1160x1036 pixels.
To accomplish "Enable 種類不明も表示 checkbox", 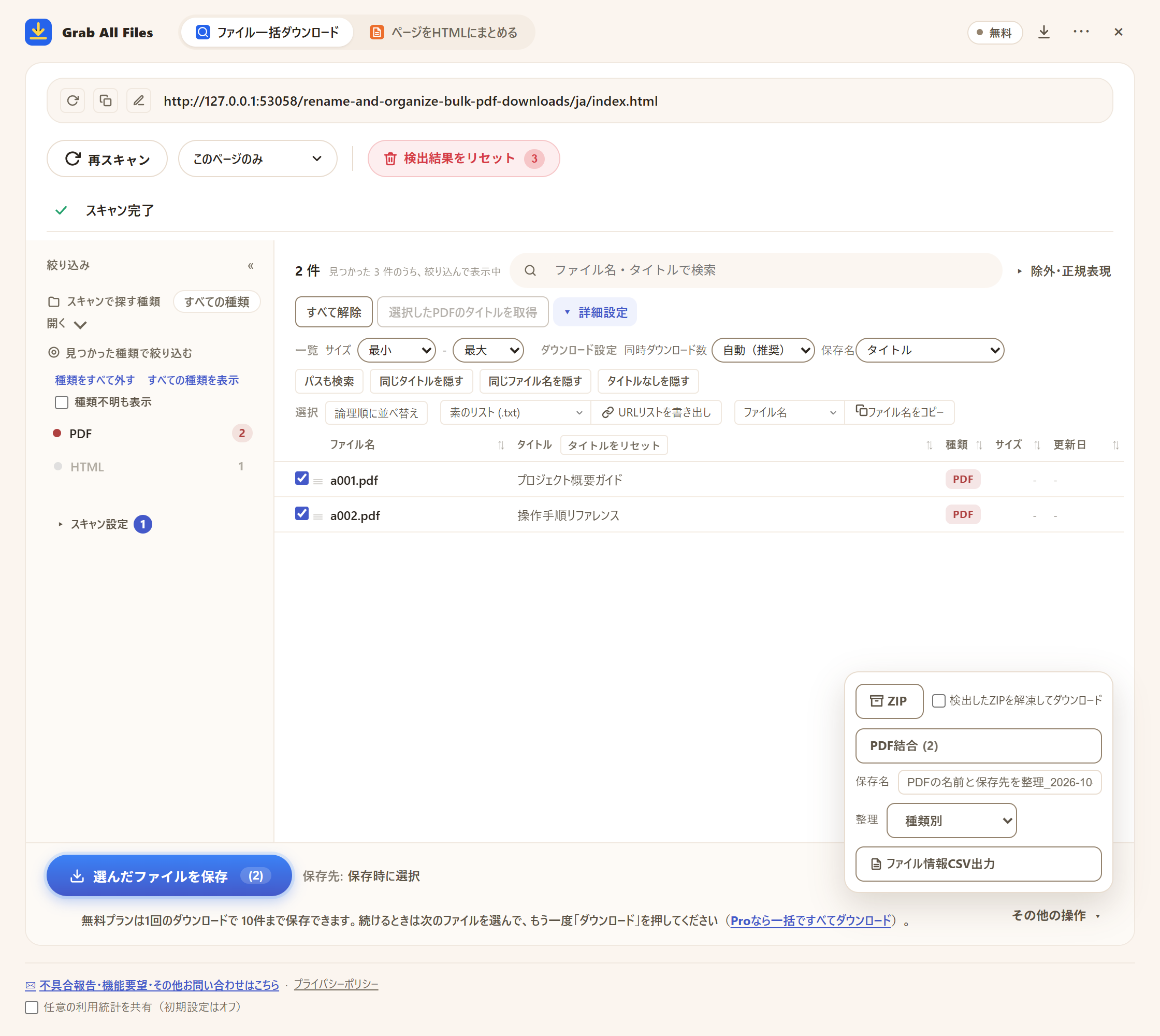I will 62,402.
